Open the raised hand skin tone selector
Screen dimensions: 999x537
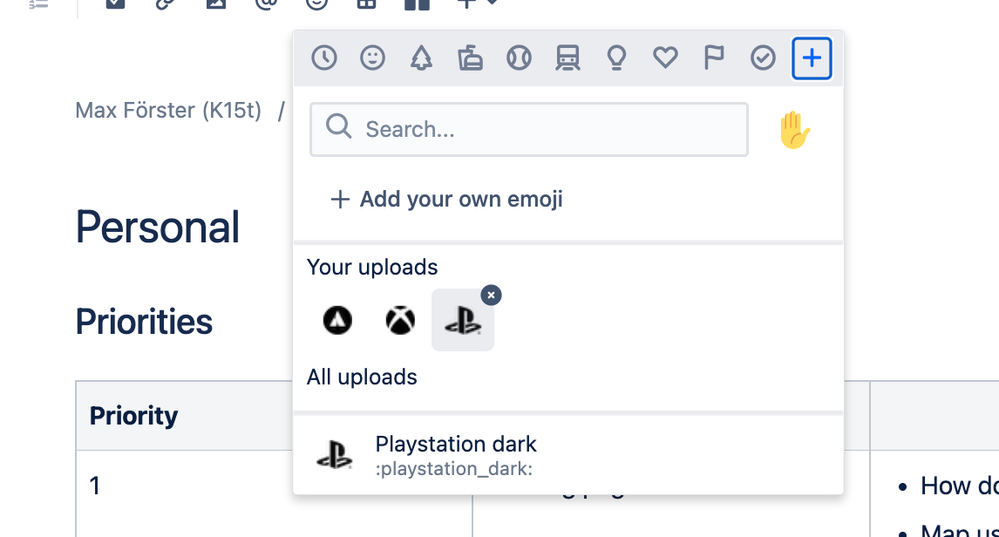click(794, 130)
